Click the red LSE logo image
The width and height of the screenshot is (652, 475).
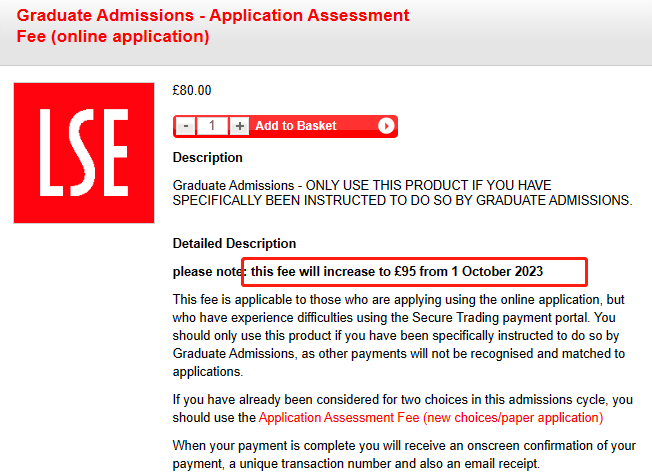pyautogui.click(x=84, y=153)
